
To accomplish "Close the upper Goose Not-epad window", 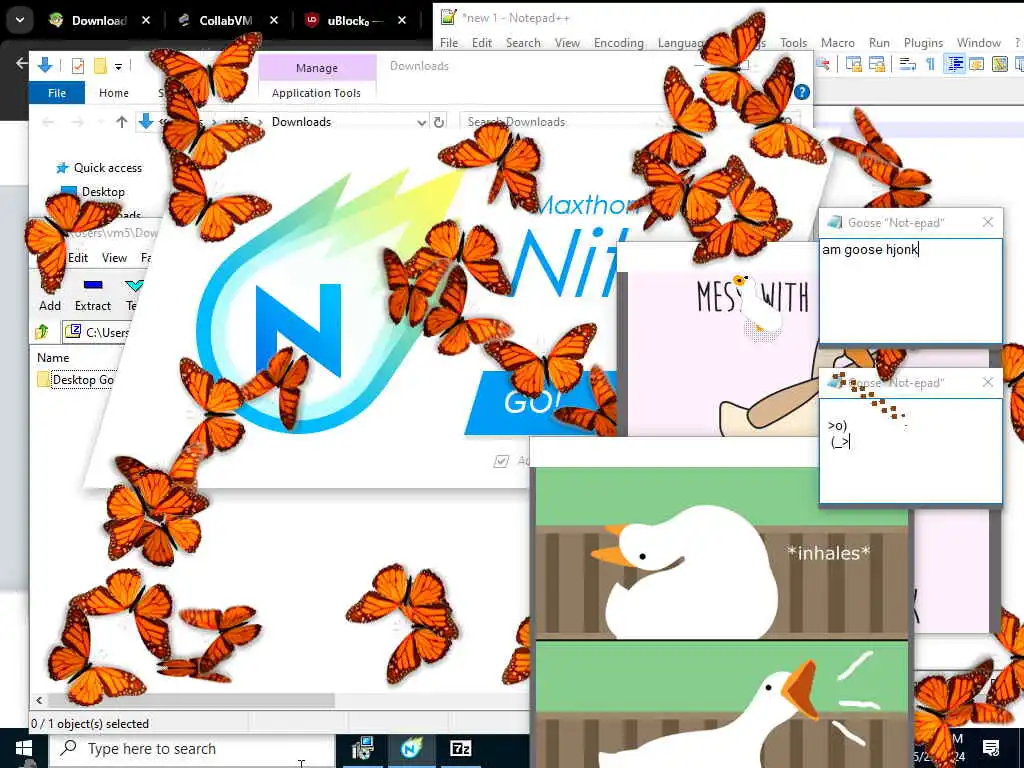I will pyautogui.click(x=988, y=223).
